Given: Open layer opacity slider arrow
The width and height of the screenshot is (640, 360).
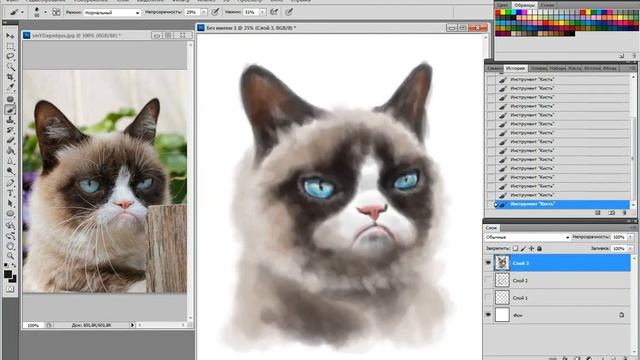Looking at the screenshot, I should click(631, 237).
